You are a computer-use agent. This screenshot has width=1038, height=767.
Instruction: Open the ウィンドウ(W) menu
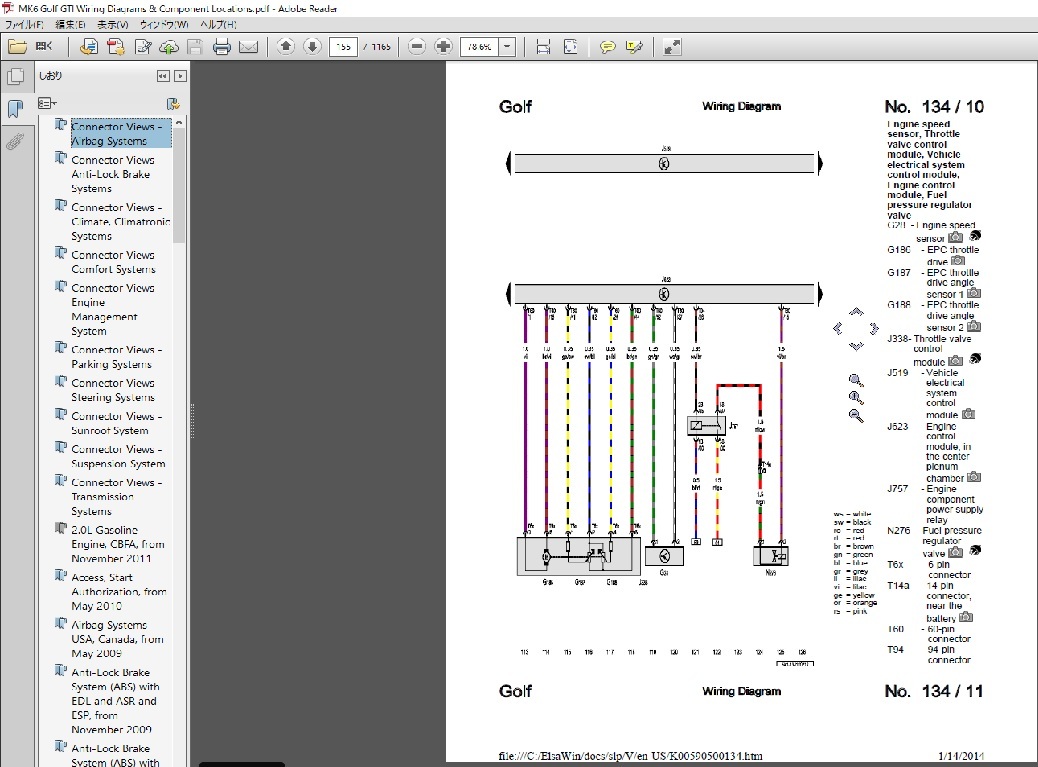click(x=164, y=24)
